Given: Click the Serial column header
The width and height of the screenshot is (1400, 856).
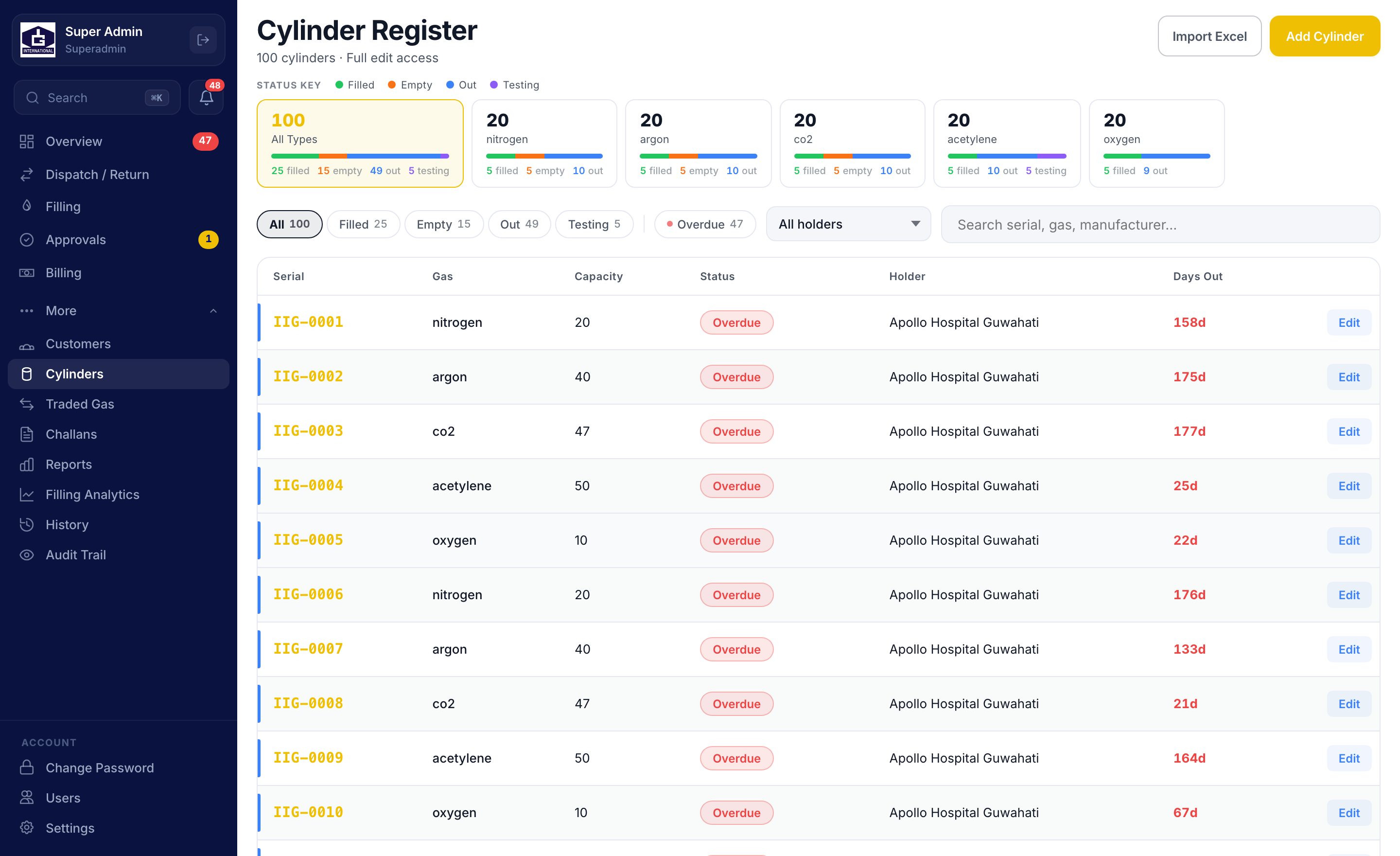Looking at the screenshot, I should tap(289, 276).
